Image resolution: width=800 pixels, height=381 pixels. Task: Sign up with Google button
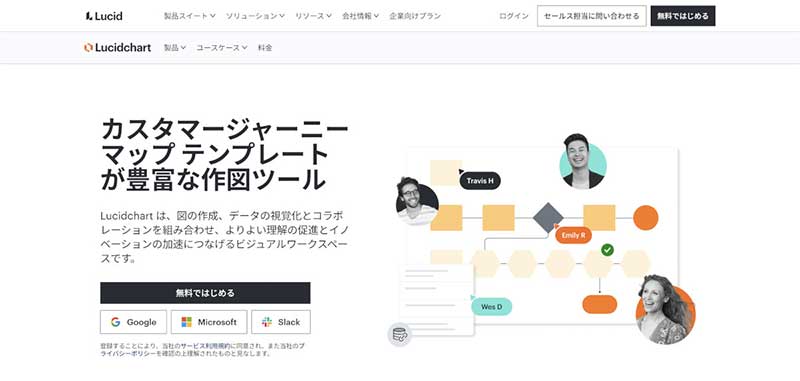(x=133, y=322)
